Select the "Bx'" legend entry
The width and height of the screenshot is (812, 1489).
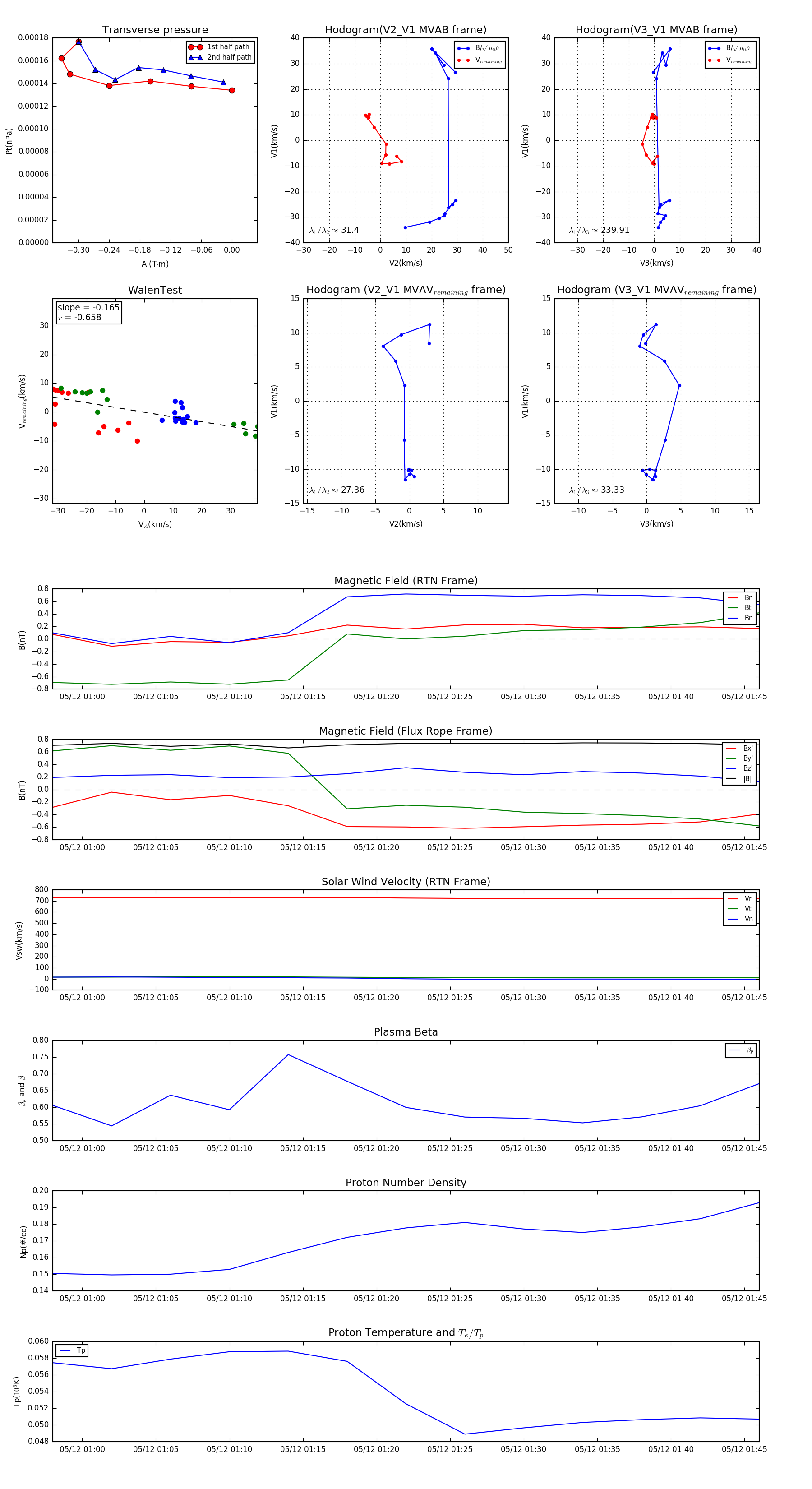(740, 749)
